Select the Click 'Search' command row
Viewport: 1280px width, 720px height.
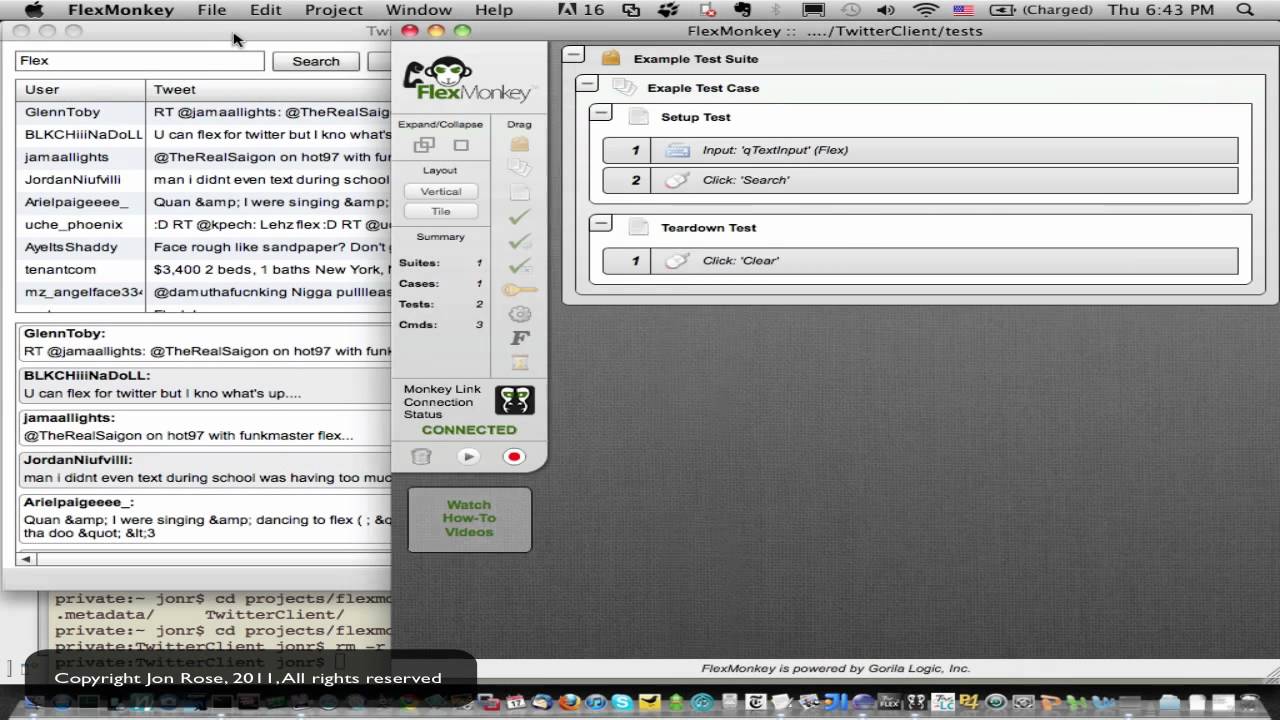click(x=920, y=180)
